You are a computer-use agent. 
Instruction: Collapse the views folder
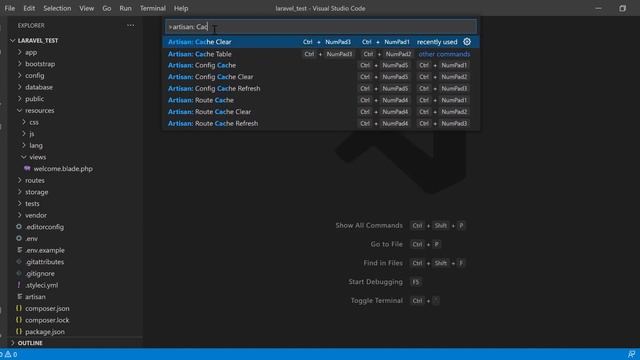tap(24, 157)
